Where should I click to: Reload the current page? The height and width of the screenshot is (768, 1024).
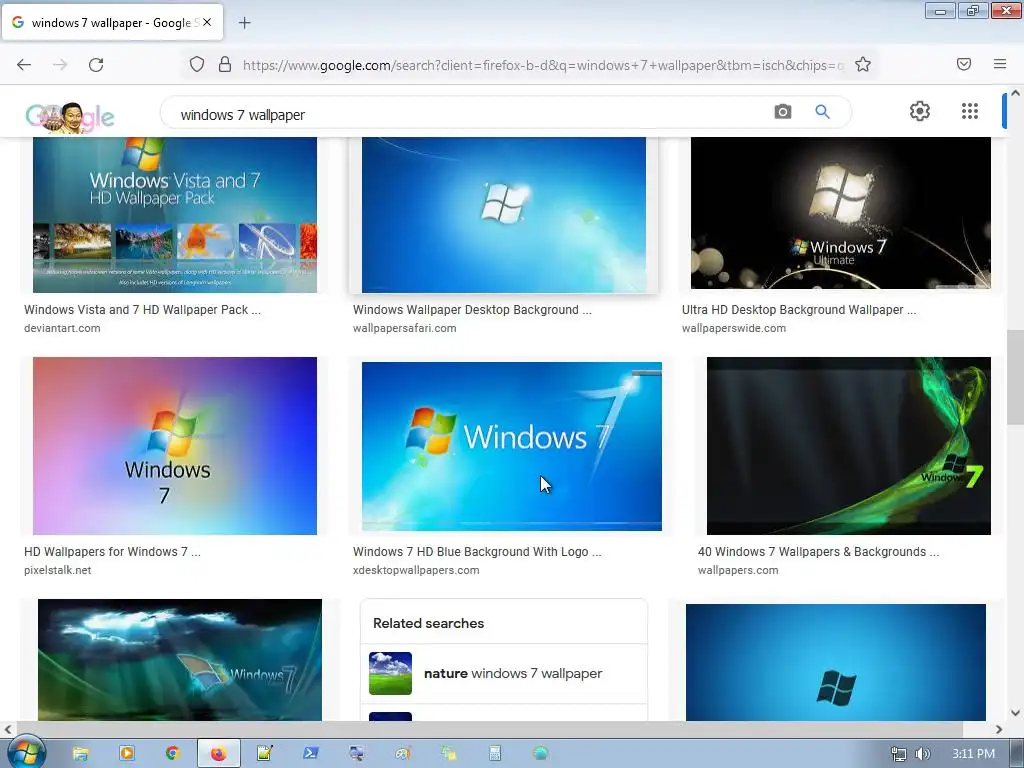click(96, 65)
